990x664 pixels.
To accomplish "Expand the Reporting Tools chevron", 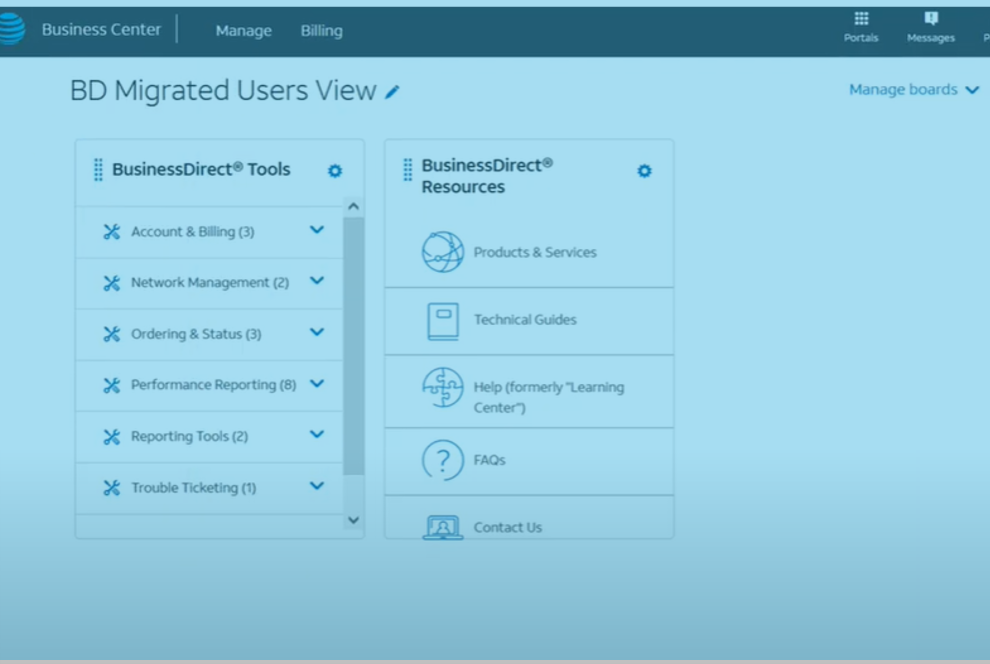I will 317,434.
